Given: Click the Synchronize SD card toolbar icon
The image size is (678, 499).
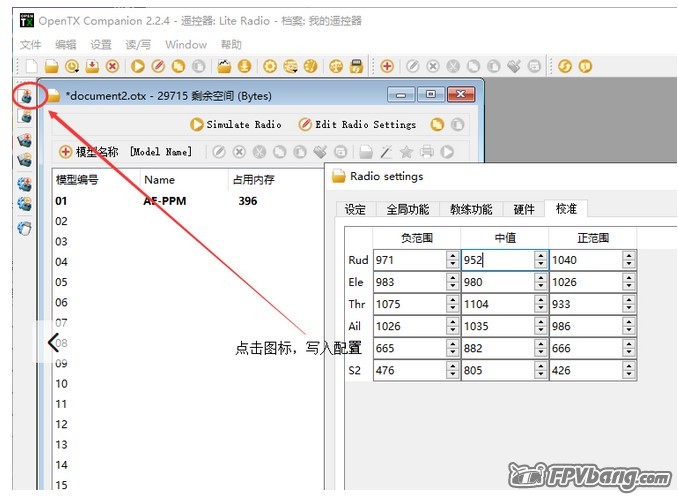Looking at the screenshot, I should (356, 66).
